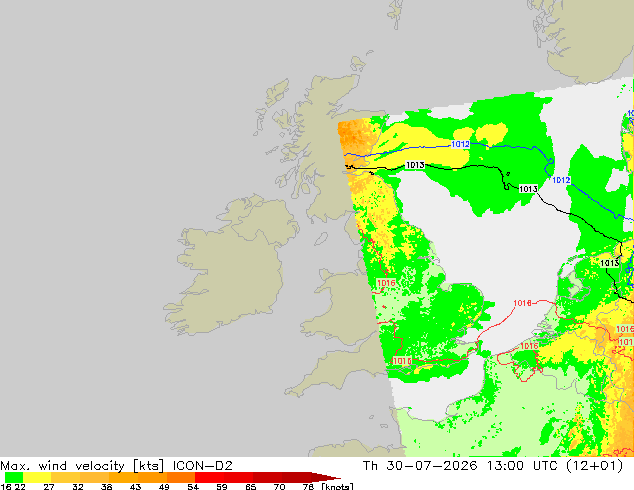Click the blue '1012' isobar label right of '1013'
This screenshot has width=634, height=490.
click(x=561, y=180)
